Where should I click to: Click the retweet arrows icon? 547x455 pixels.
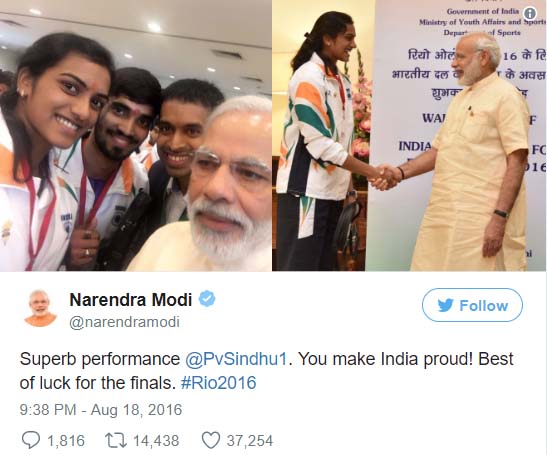click(x=116, y=440)
